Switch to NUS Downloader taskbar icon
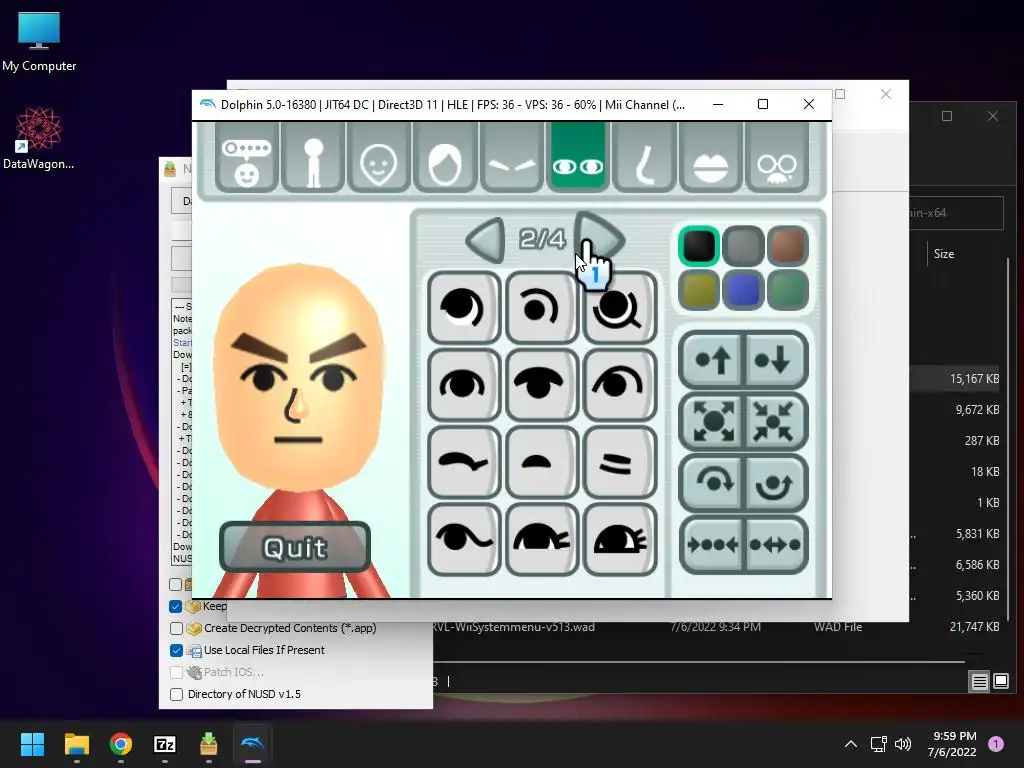Viewport: 1024px width, 768px height. (208, 744)
